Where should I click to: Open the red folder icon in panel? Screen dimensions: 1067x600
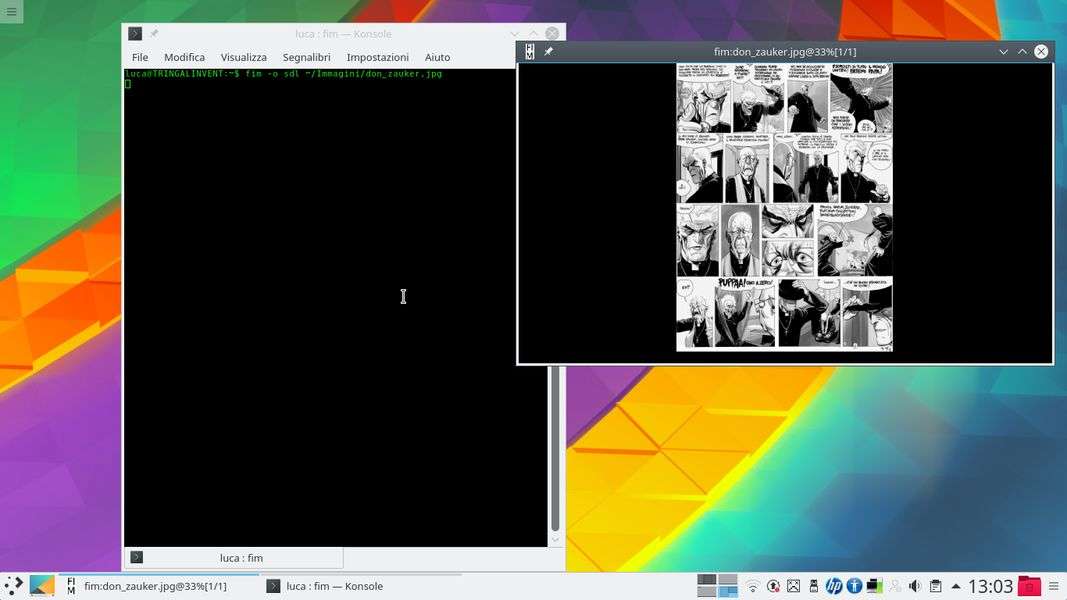tap(1029, 586)
